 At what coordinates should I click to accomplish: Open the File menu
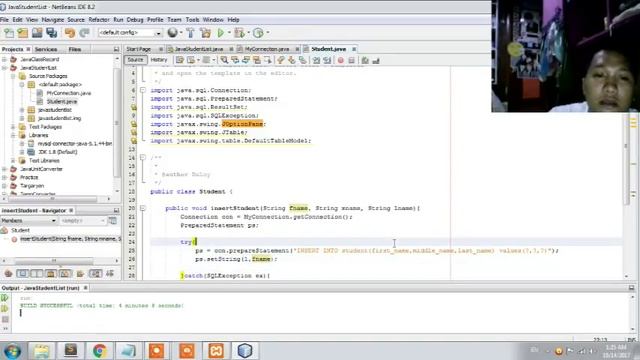click(x=4, y=20)
